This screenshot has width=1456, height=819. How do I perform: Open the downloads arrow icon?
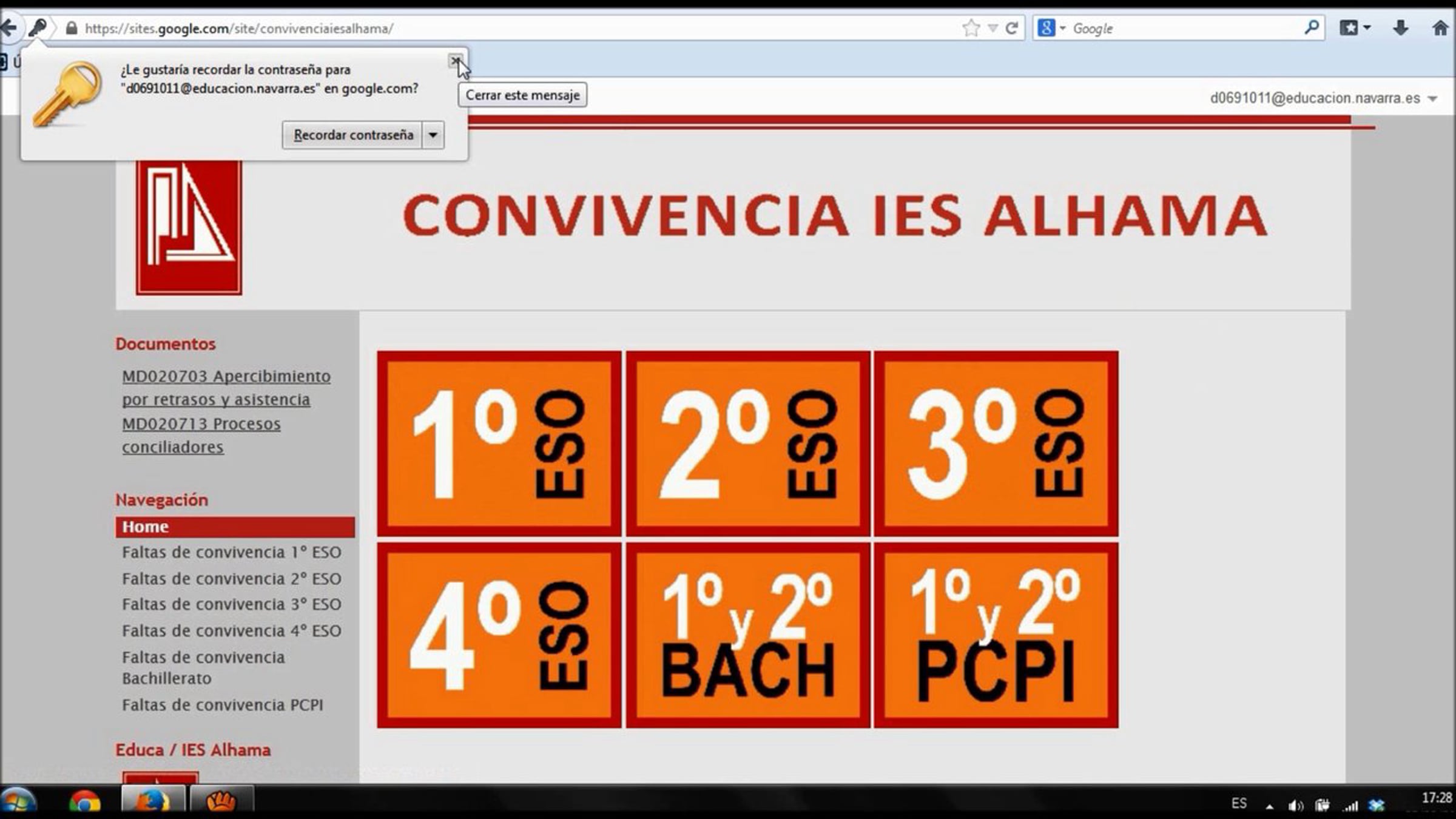(x=1400, y=27)
